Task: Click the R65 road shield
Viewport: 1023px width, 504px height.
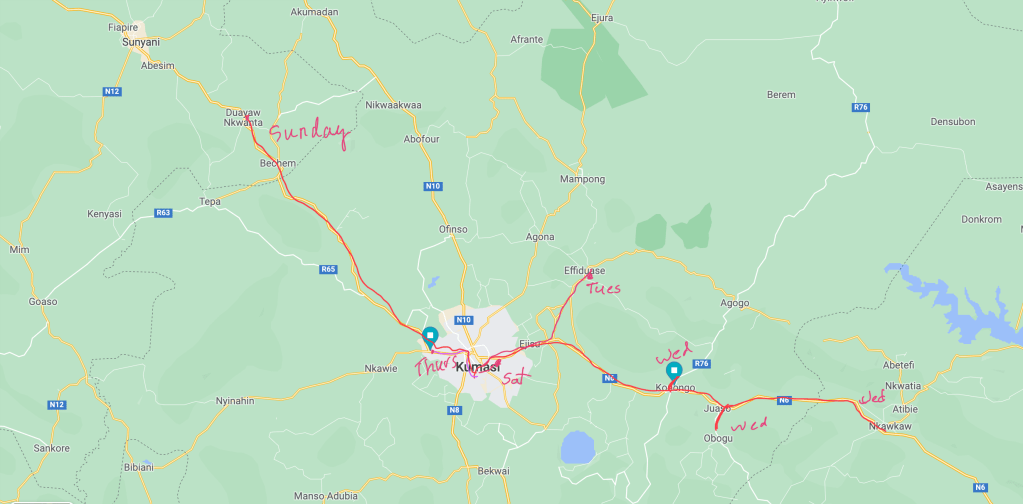Action: pyautogui.click(x=328, y=269)
